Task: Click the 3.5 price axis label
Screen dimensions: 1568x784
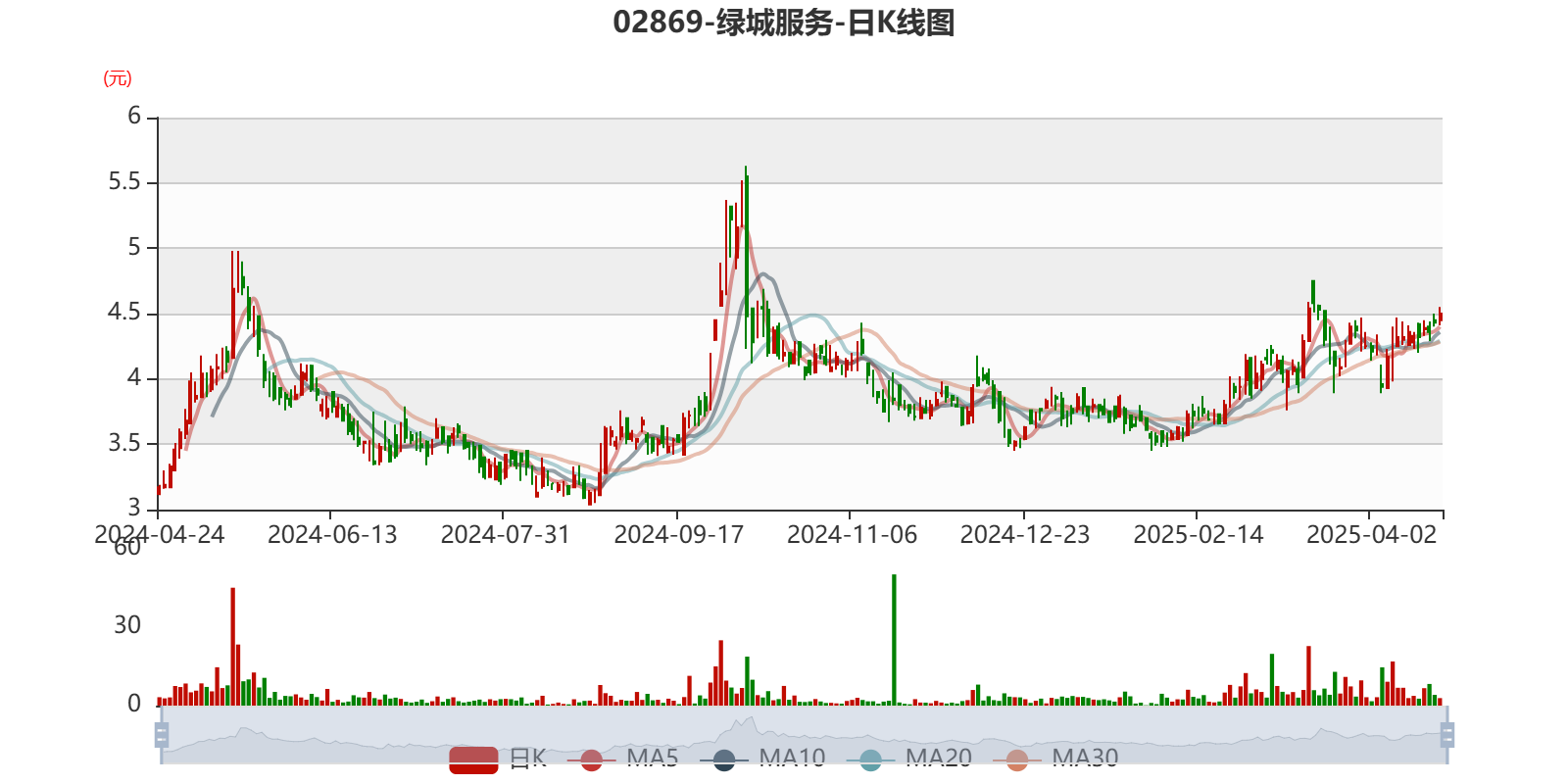Action: (124, 443)
